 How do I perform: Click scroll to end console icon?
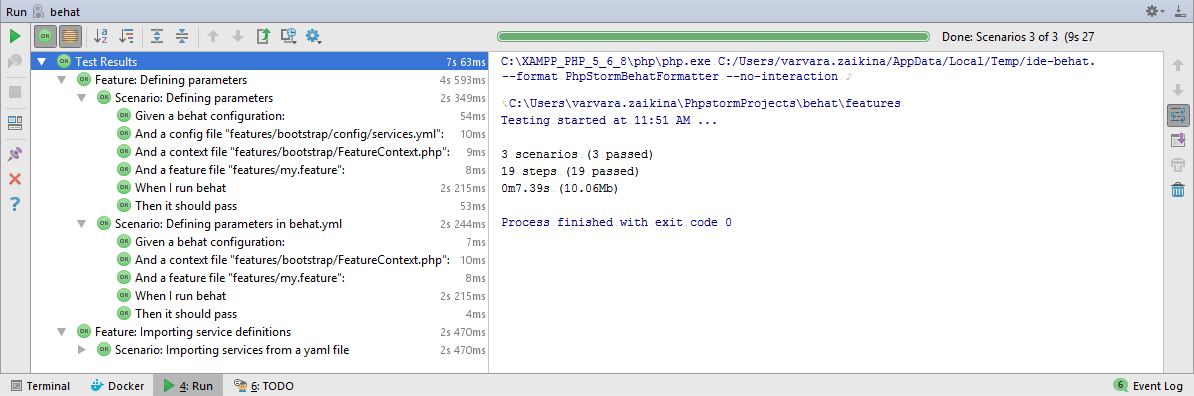click(1178, 140)
